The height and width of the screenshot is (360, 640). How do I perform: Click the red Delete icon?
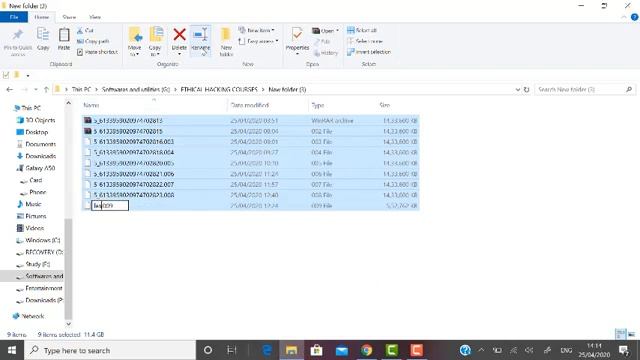coord(179,35)
